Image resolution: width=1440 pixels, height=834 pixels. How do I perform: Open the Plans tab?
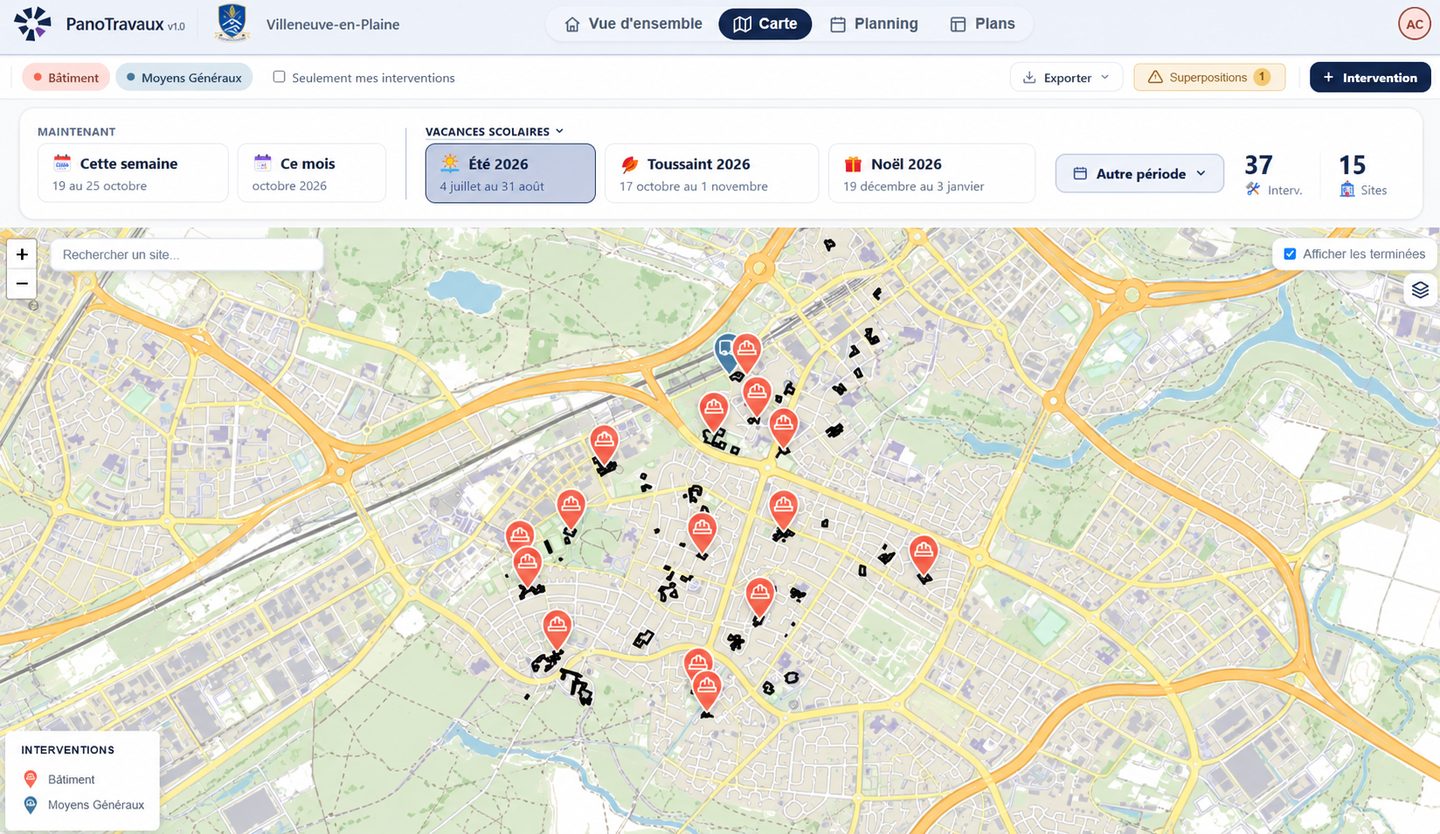click(982, 24)
